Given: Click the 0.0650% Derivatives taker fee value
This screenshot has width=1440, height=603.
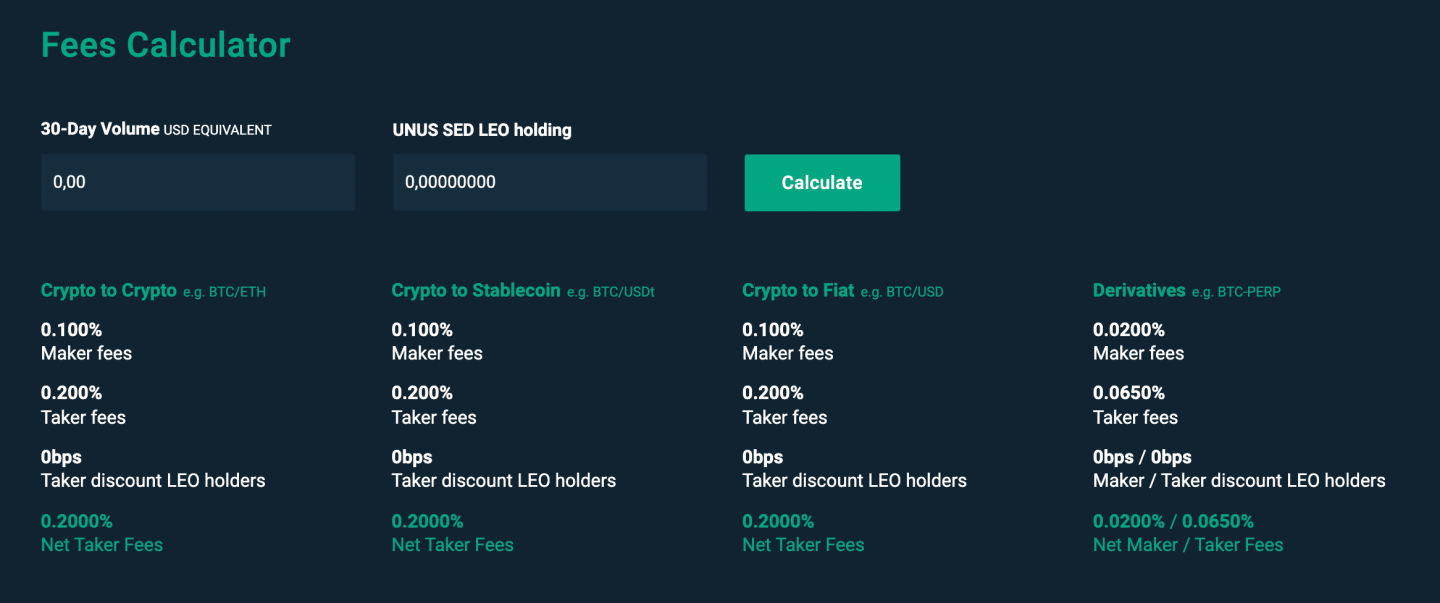Looking at the screenshot, I should click(x=1129, y=393).
